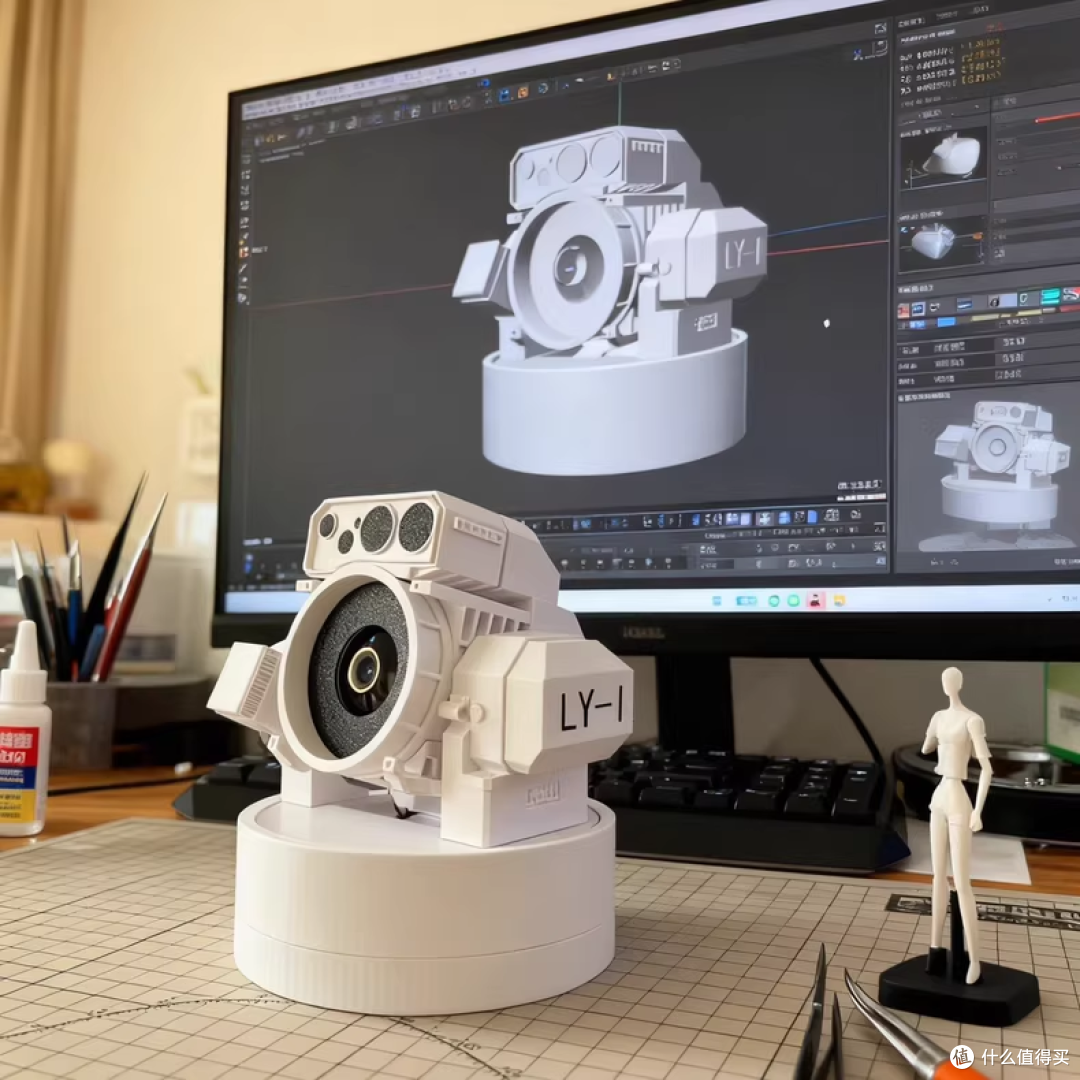Click the LY-1 camera model in the 3D viewport
The height and width of the screenshot is (1080, 1080).
[x=612, y=299]
